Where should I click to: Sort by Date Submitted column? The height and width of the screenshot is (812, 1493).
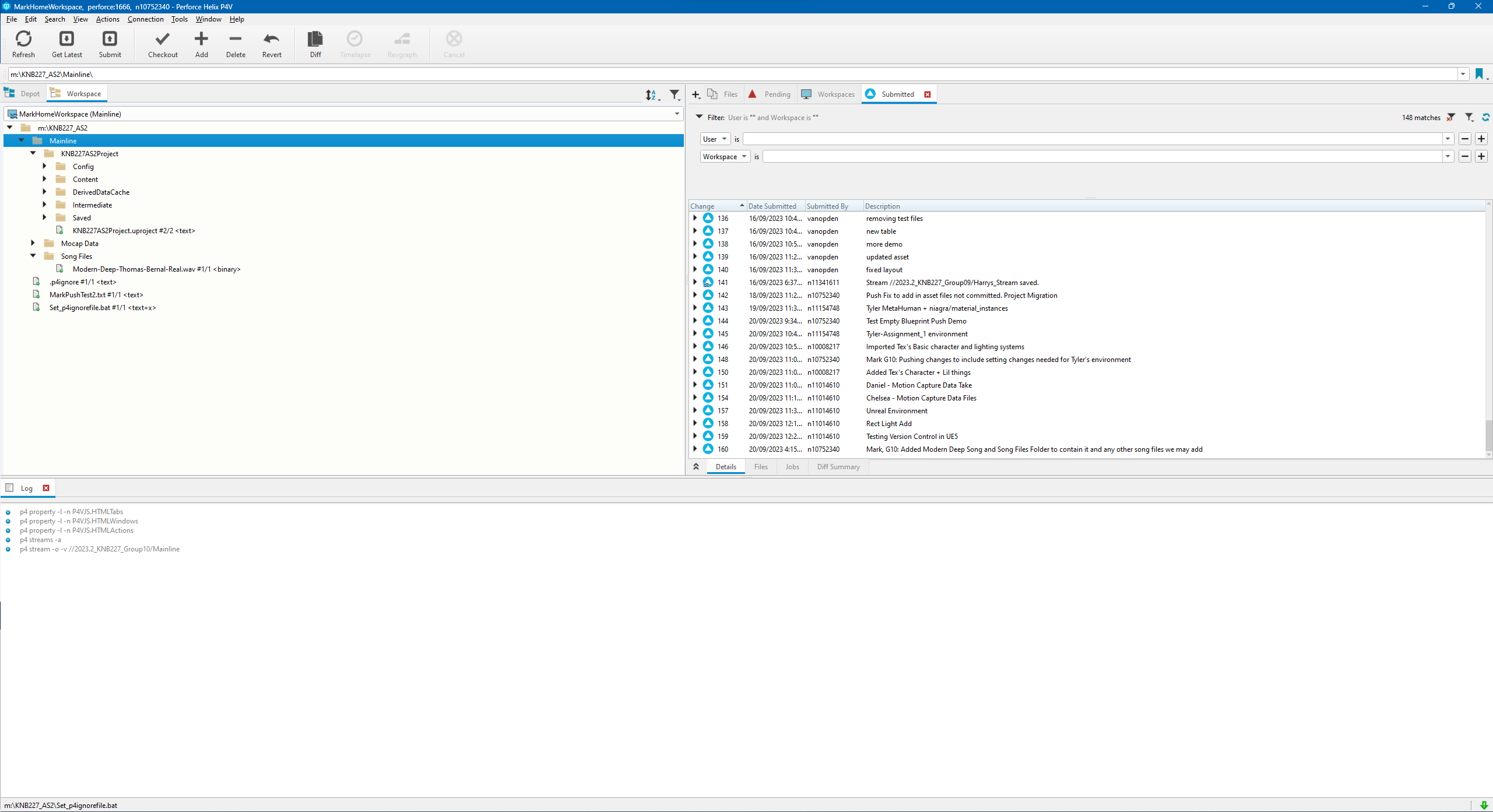point(775,206)
